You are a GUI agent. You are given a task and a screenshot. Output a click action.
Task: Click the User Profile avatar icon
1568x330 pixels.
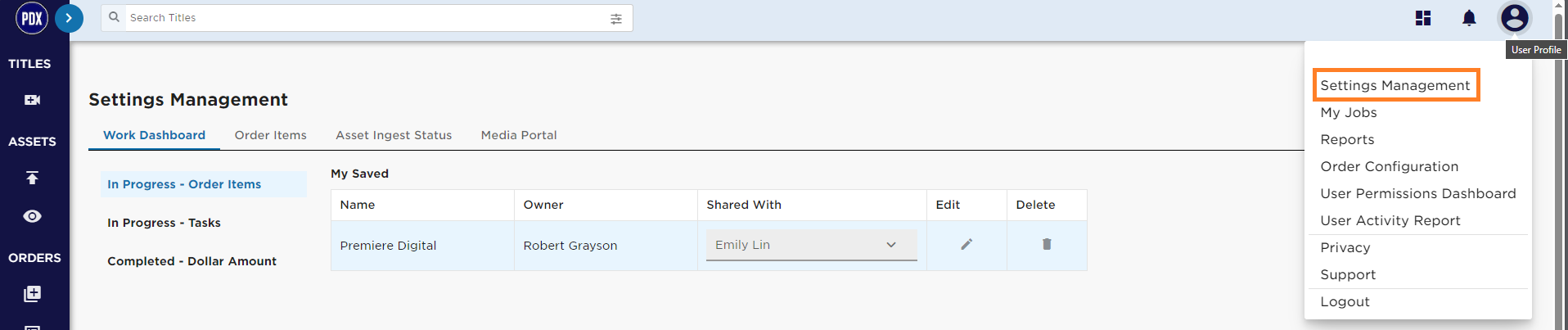tap(1515, 17)
